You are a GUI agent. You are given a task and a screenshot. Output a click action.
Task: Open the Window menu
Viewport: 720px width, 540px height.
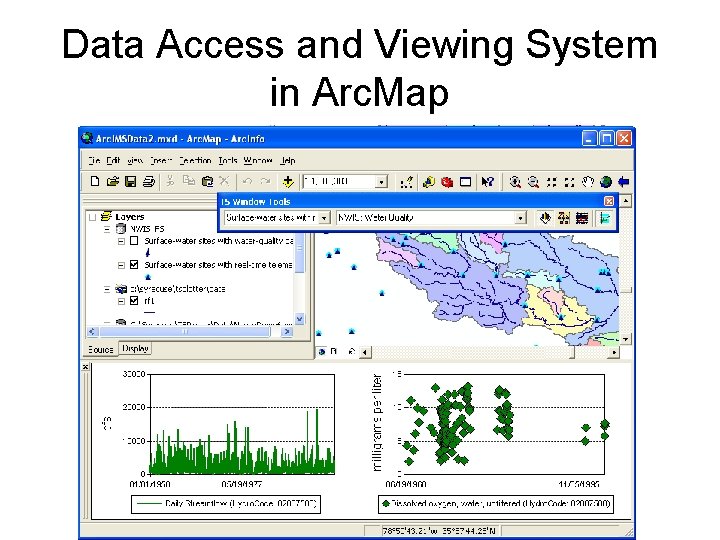258,160
